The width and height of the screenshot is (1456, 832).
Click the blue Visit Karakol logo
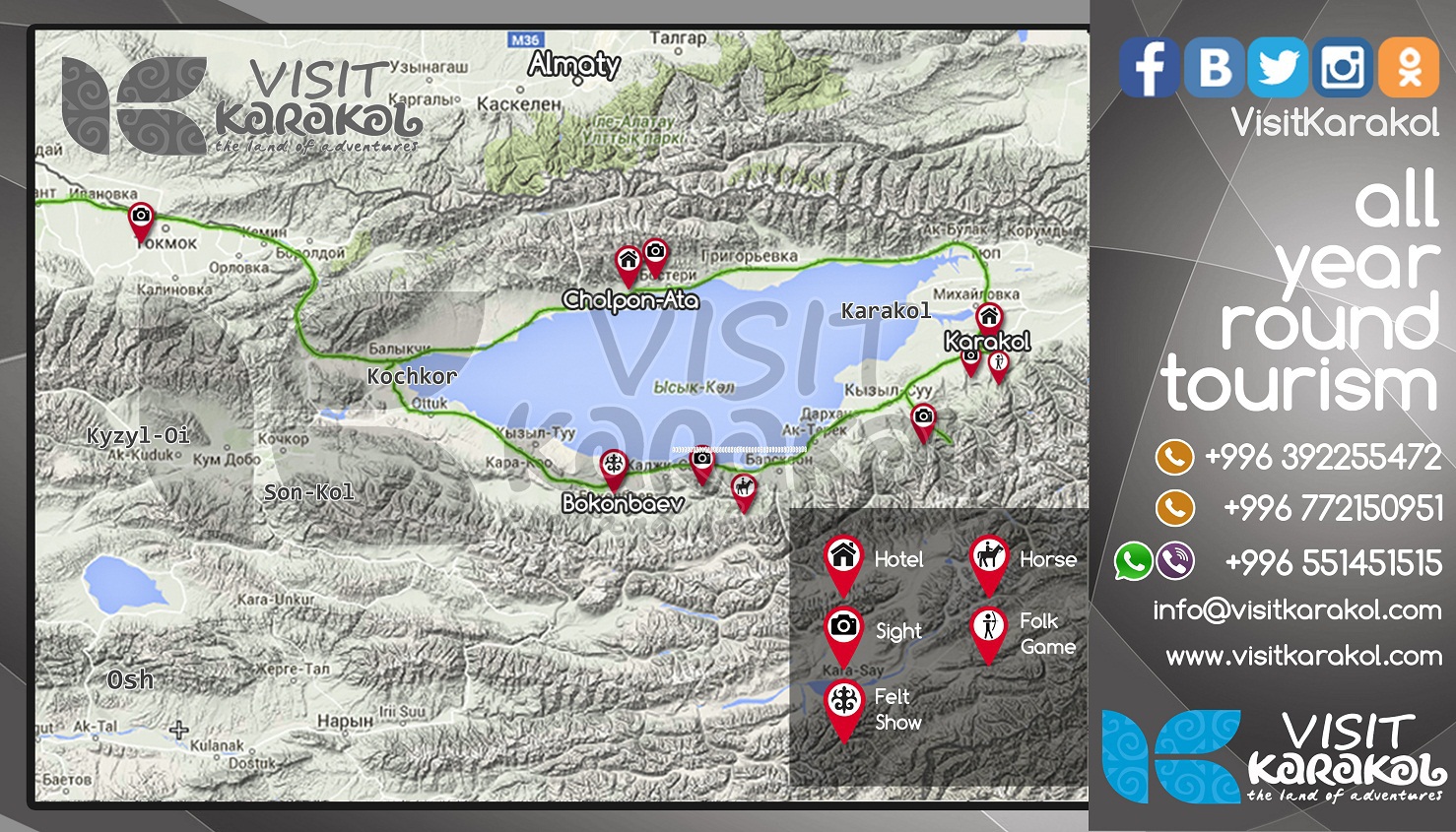pyautogui.click(x=1273, y=756)
